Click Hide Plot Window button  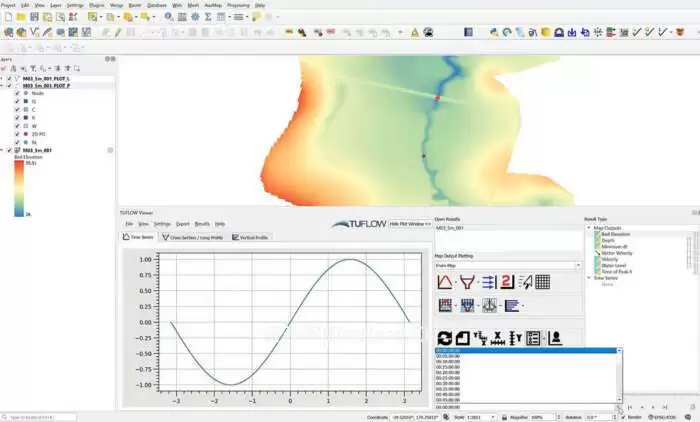[410, 224]
